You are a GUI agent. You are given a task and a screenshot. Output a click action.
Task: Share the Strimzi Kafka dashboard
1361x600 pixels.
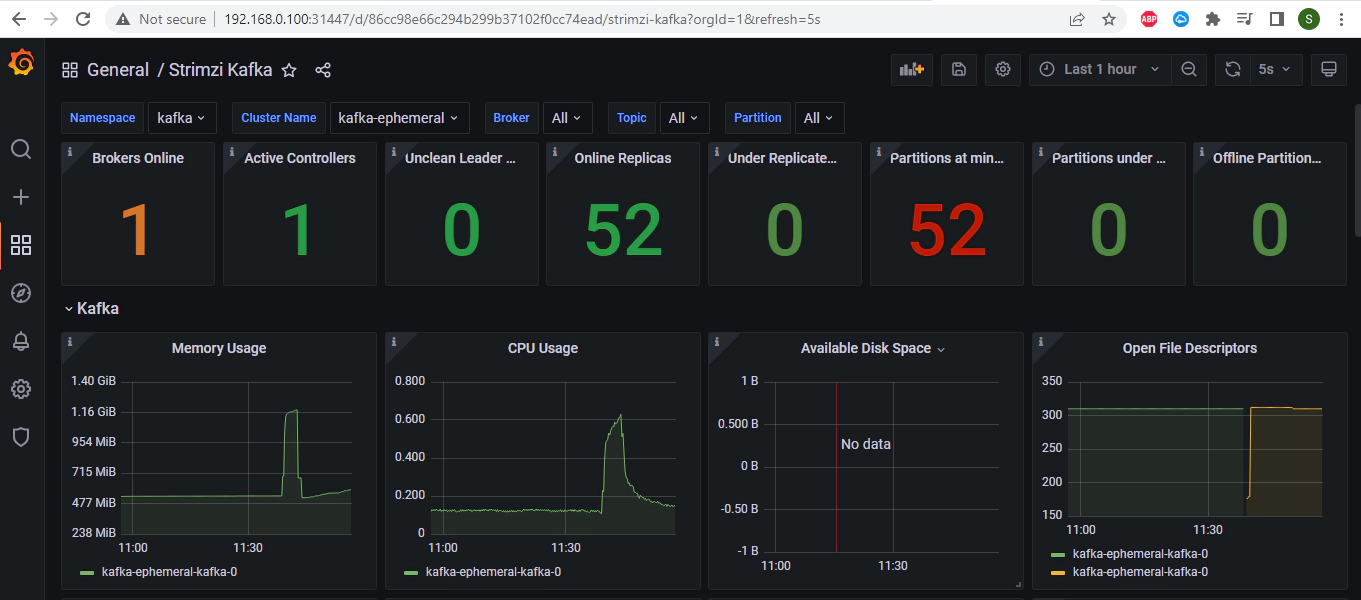(x=323, y=70)
